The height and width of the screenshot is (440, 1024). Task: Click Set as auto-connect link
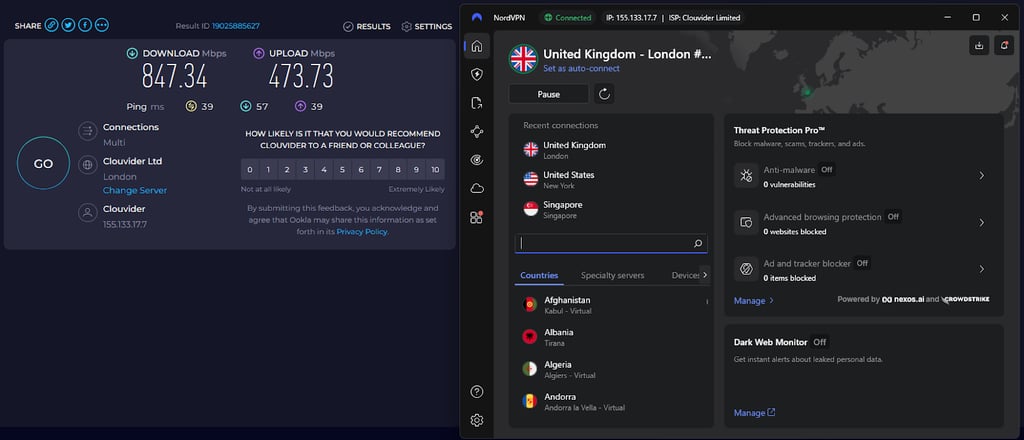(x=581, y=69)
